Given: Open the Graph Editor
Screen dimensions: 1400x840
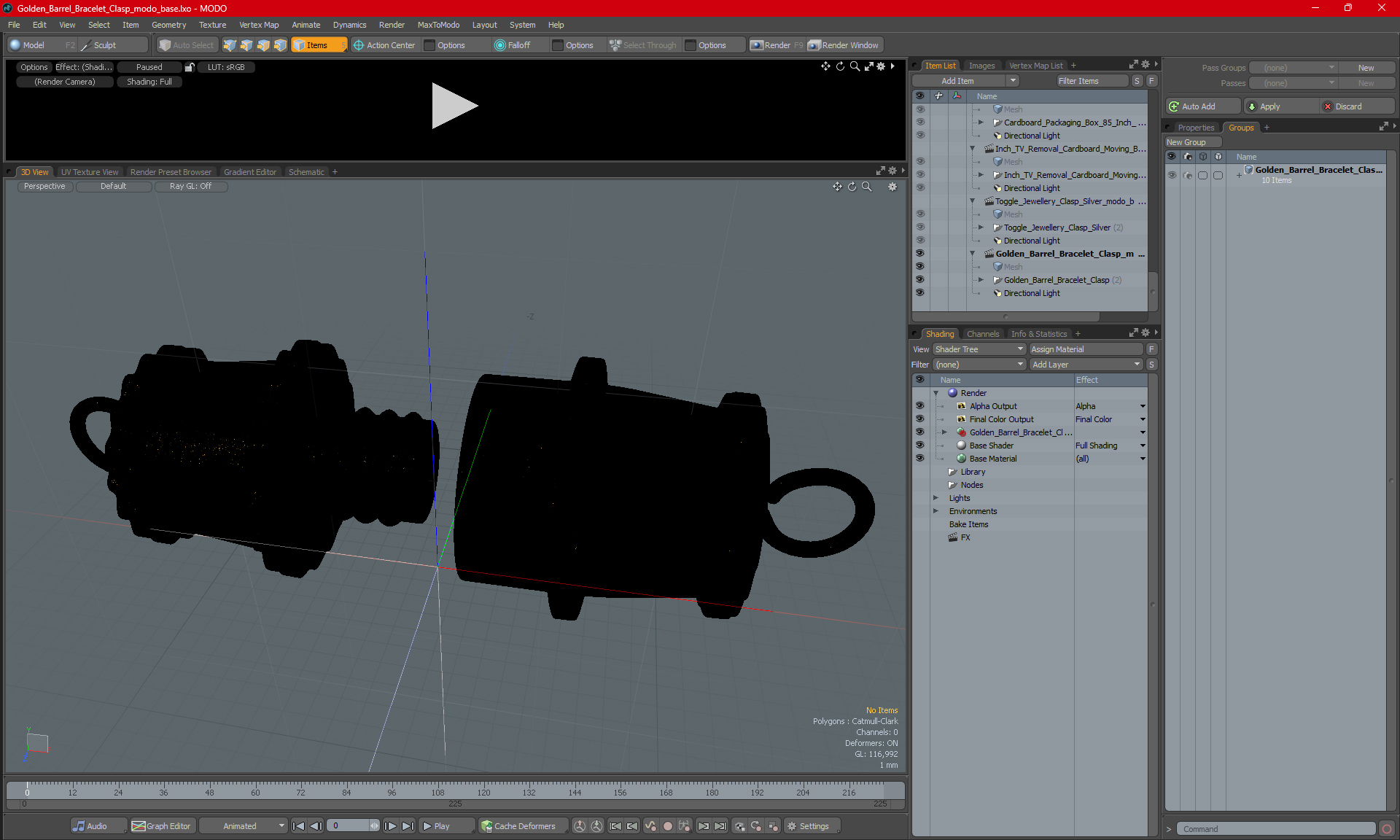Looking at the screenshot, I should pyautogui.click(x=162, y=826).
